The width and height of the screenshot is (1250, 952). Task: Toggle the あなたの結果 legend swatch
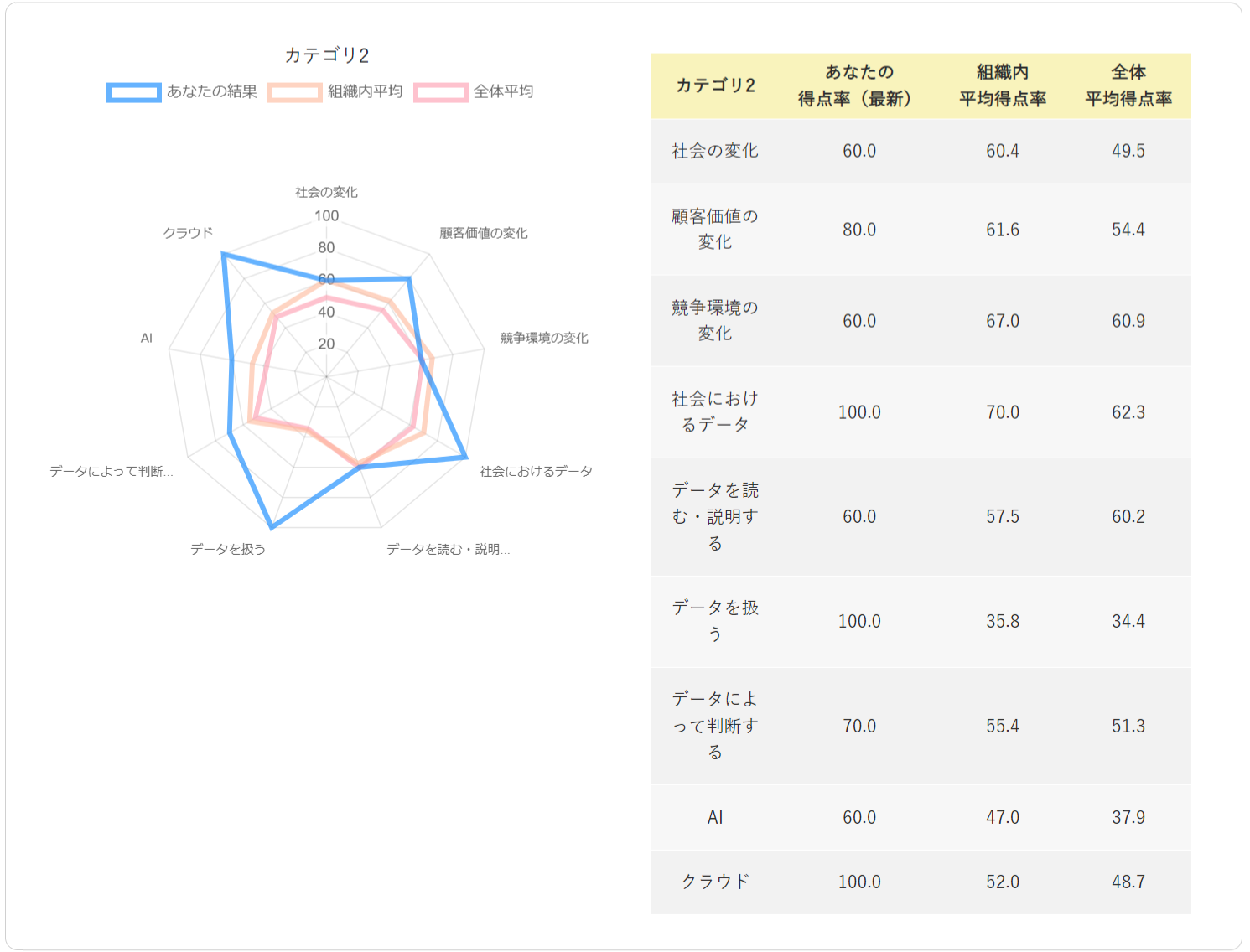point(134,92)
